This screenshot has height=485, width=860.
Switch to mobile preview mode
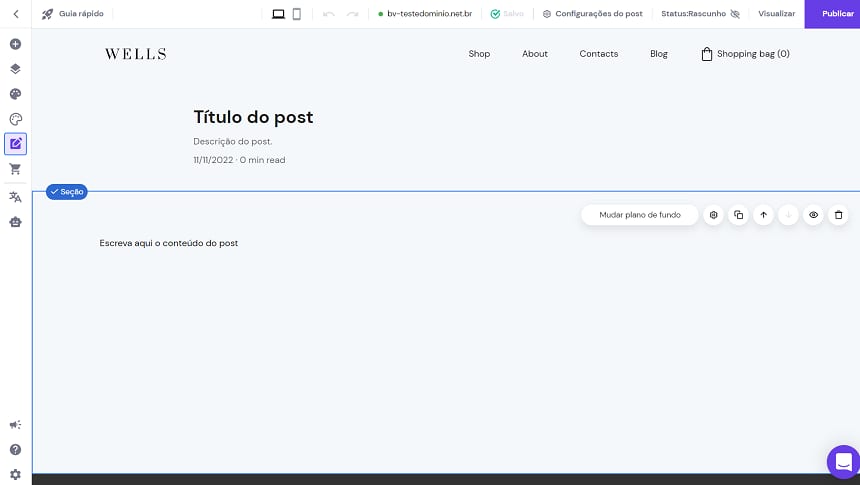click(x=297, y=14)
